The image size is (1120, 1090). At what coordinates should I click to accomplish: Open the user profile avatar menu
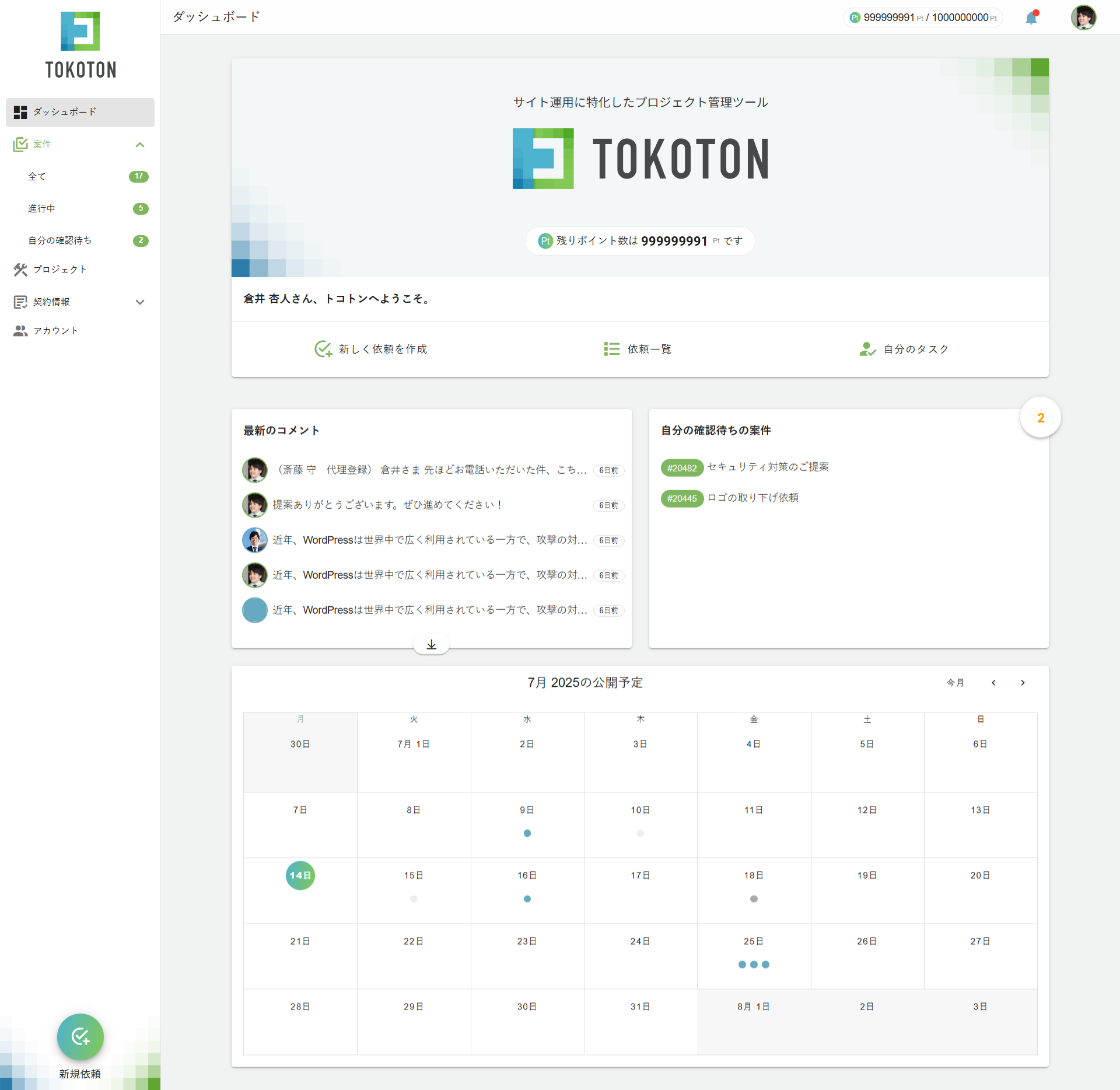1083,18
